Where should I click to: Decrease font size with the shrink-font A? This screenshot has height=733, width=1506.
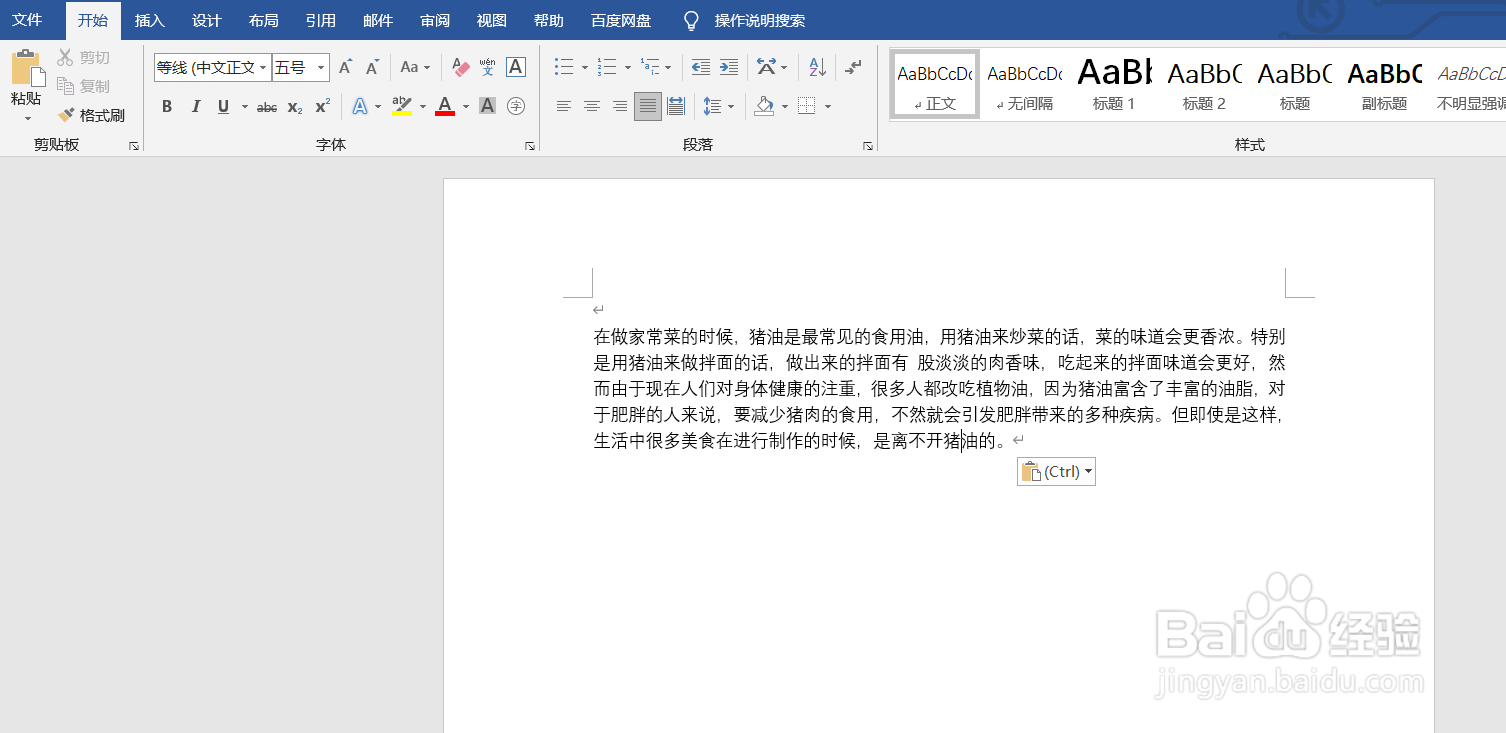pyautogui.click(x=372, y=67)
